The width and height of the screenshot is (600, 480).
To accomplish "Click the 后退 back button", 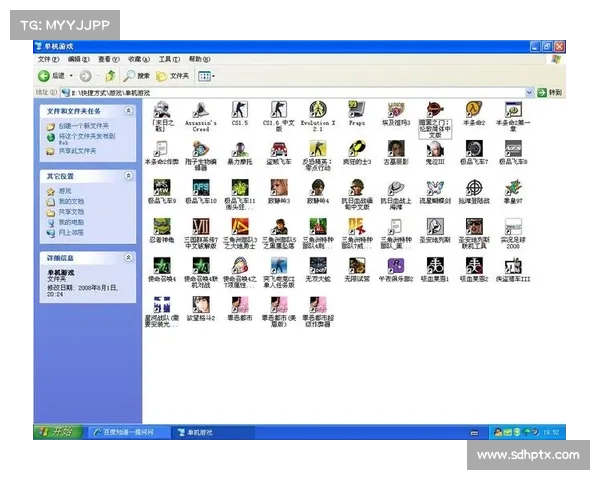I will (51, 76).
